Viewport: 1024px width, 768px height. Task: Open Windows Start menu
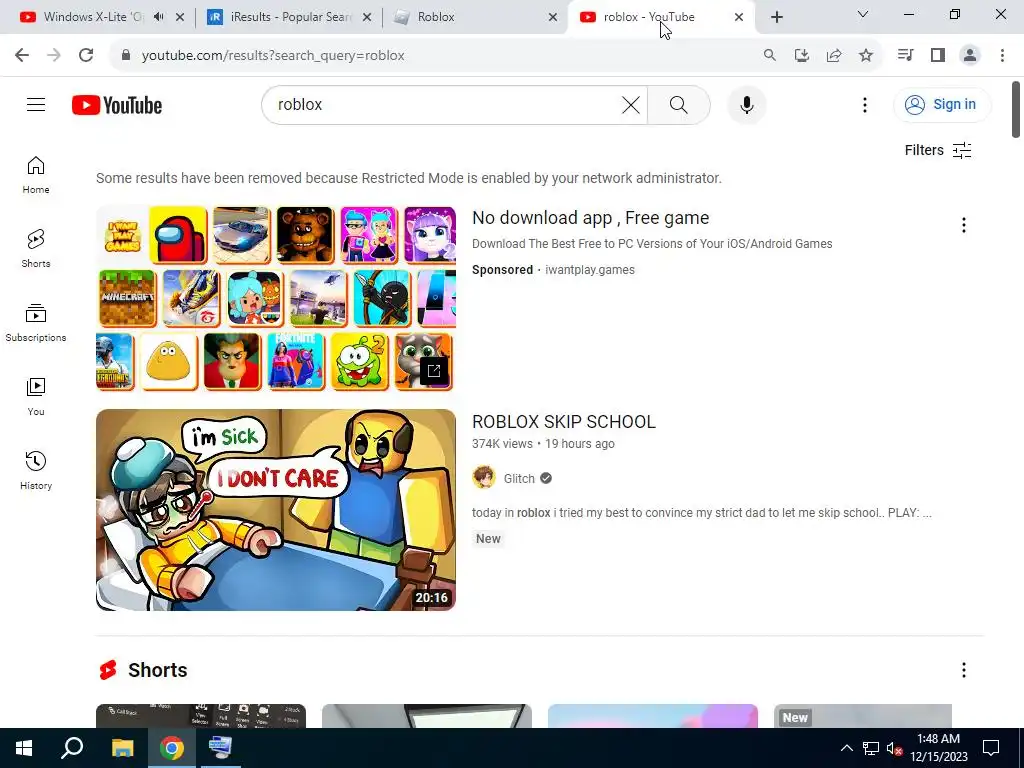click(24, 748)
